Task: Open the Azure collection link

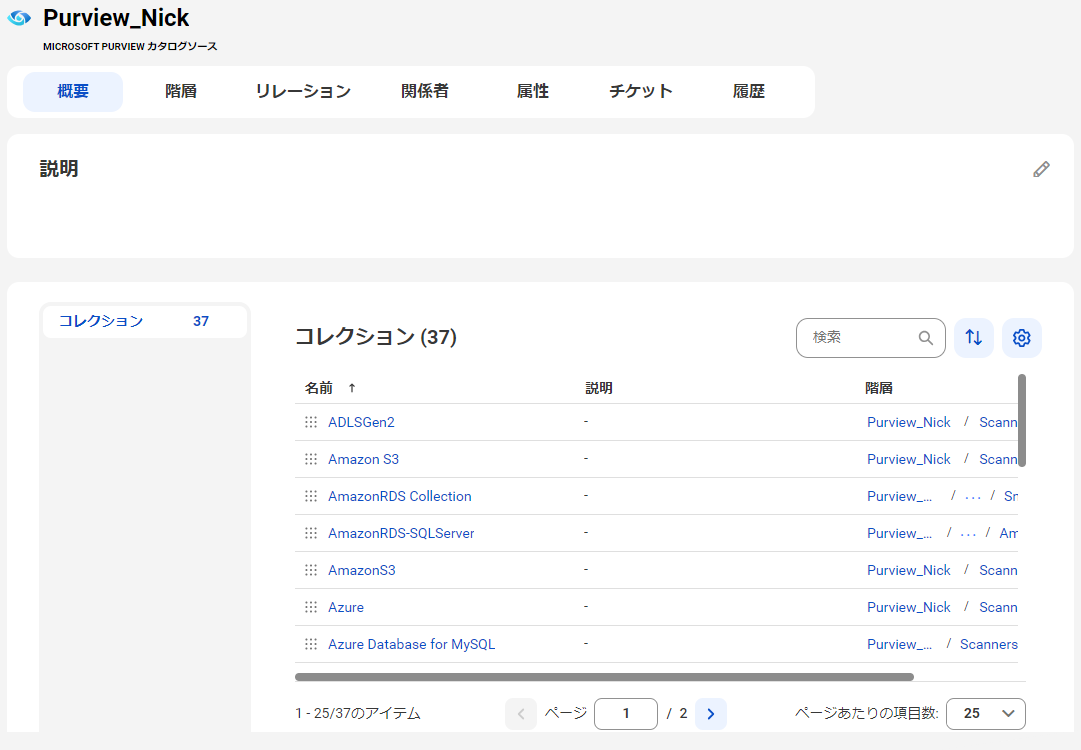Action: point(346,607)
